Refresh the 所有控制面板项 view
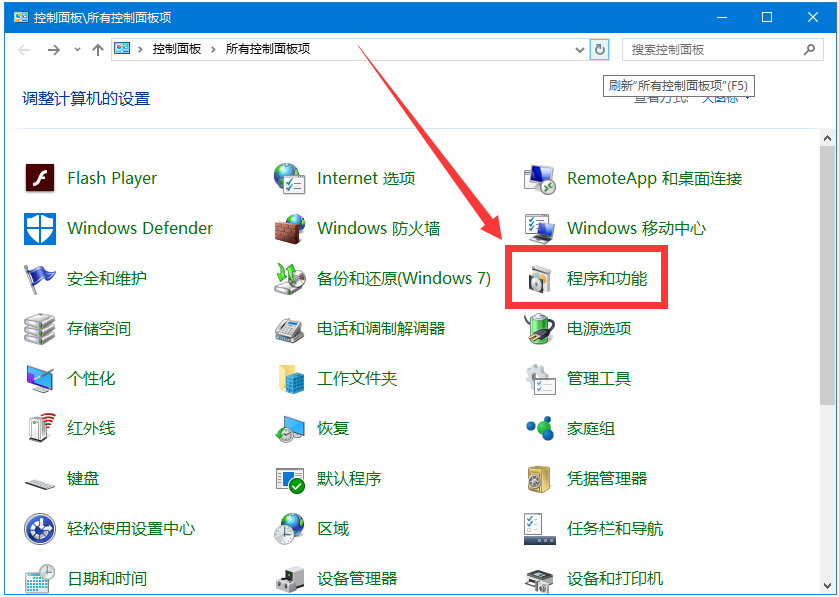Screen dimensions: 839x597 (600, 50)
